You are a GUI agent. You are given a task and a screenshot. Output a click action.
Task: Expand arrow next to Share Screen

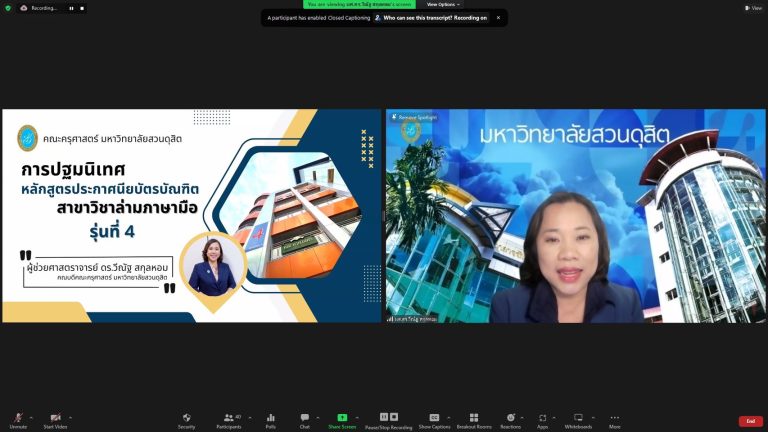coord(357,418)
